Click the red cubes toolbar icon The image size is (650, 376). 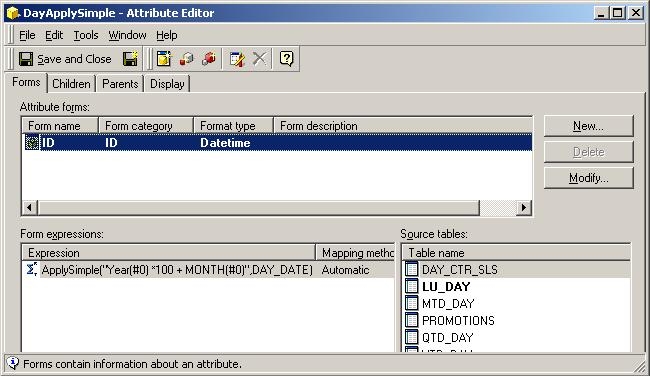pyautogui.click(x=209, y=59)
